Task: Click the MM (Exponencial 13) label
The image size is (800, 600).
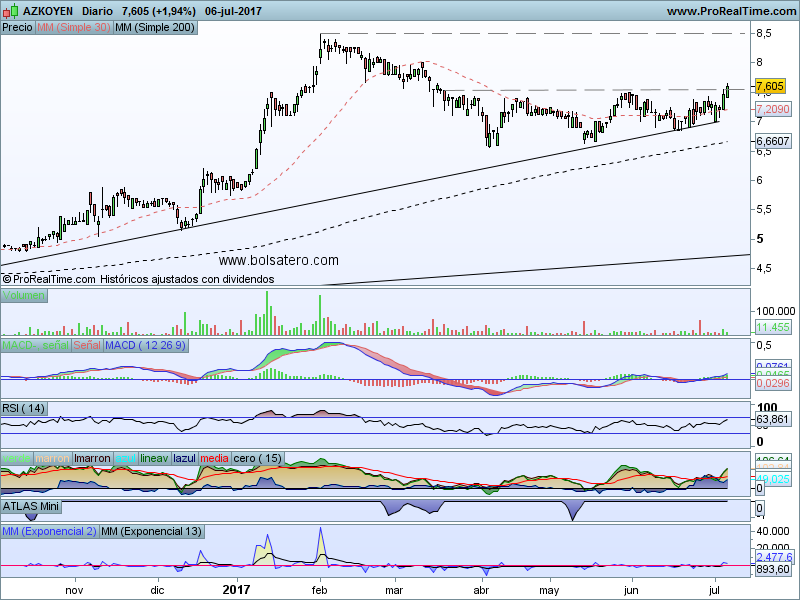Action: coord(150,531)
